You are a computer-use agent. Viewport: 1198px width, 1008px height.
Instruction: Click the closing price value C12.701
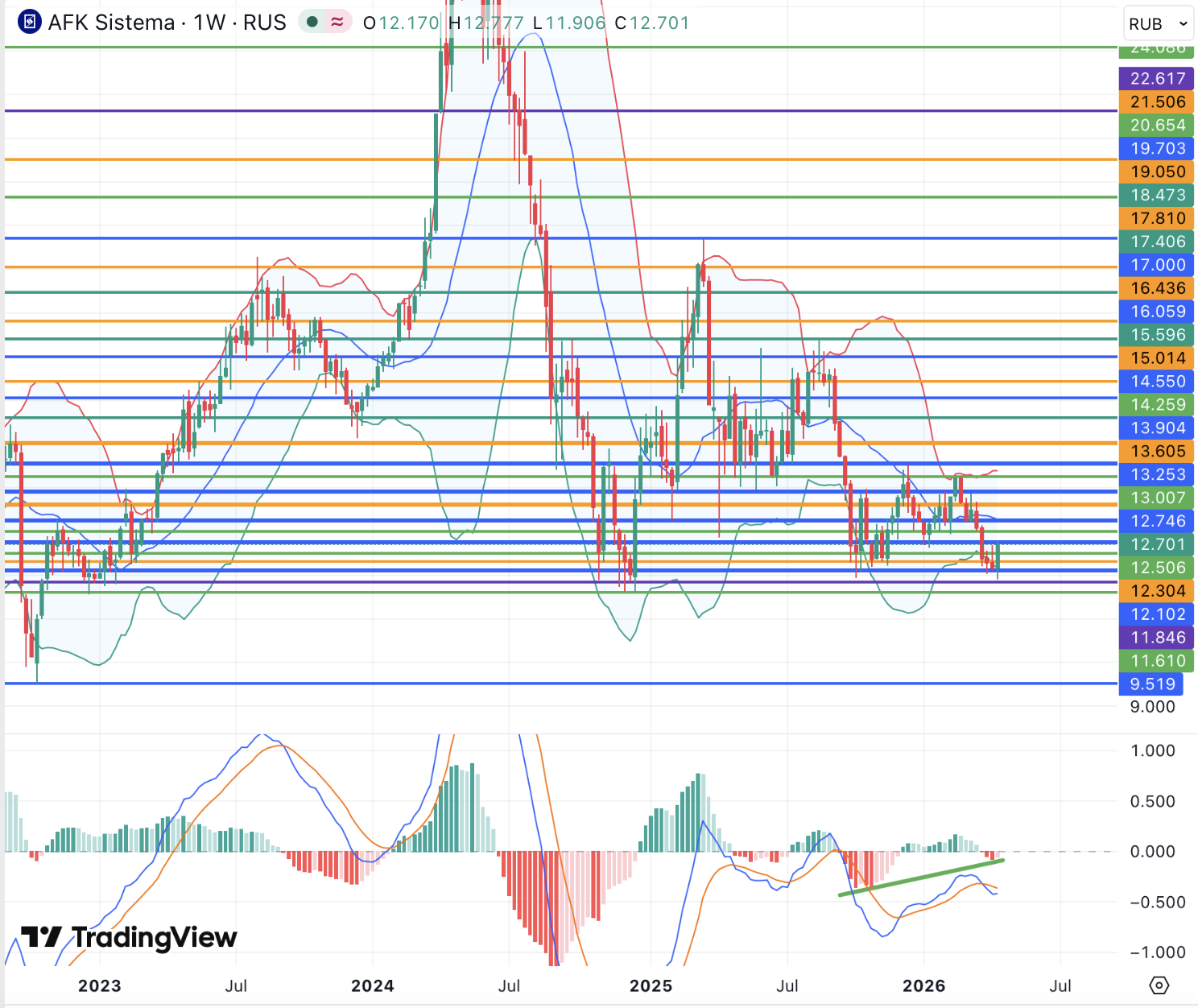652,23
